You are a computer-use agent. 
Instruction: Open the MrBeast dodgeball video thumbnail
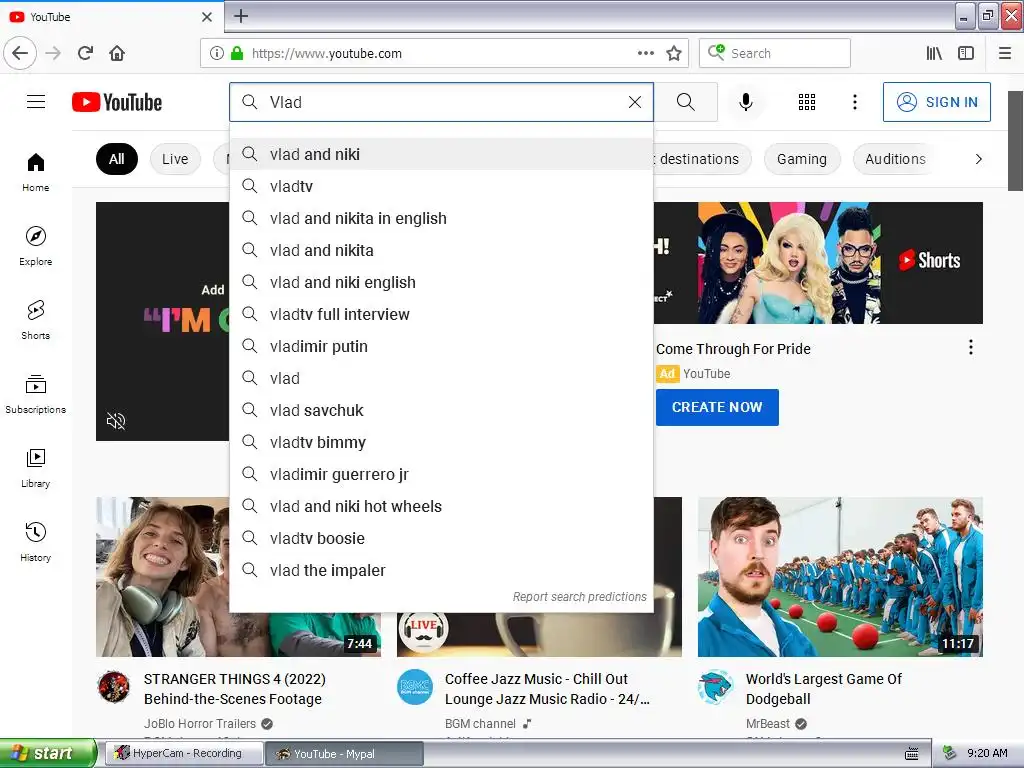pyautogui.click(x=840, y=577)
